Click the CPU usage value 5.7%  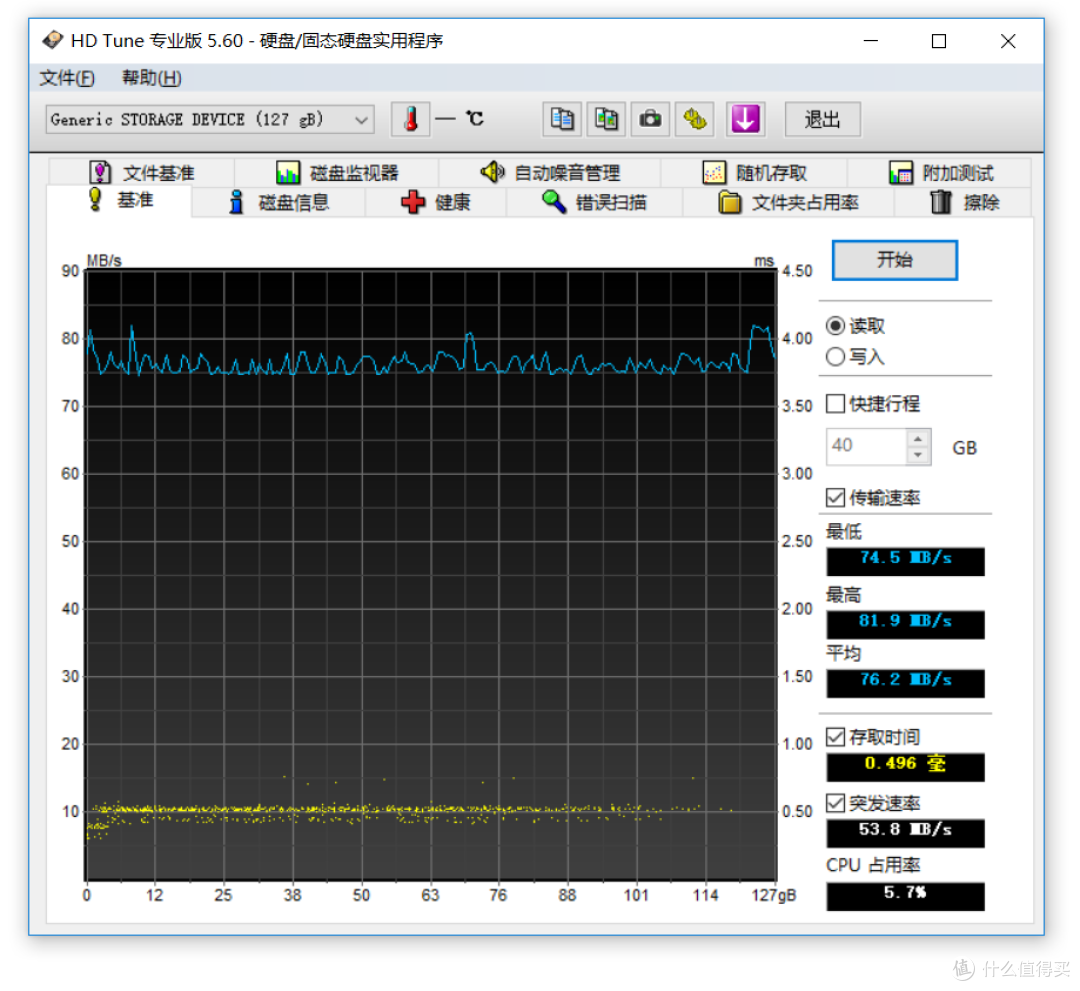[x=905, y=896]
